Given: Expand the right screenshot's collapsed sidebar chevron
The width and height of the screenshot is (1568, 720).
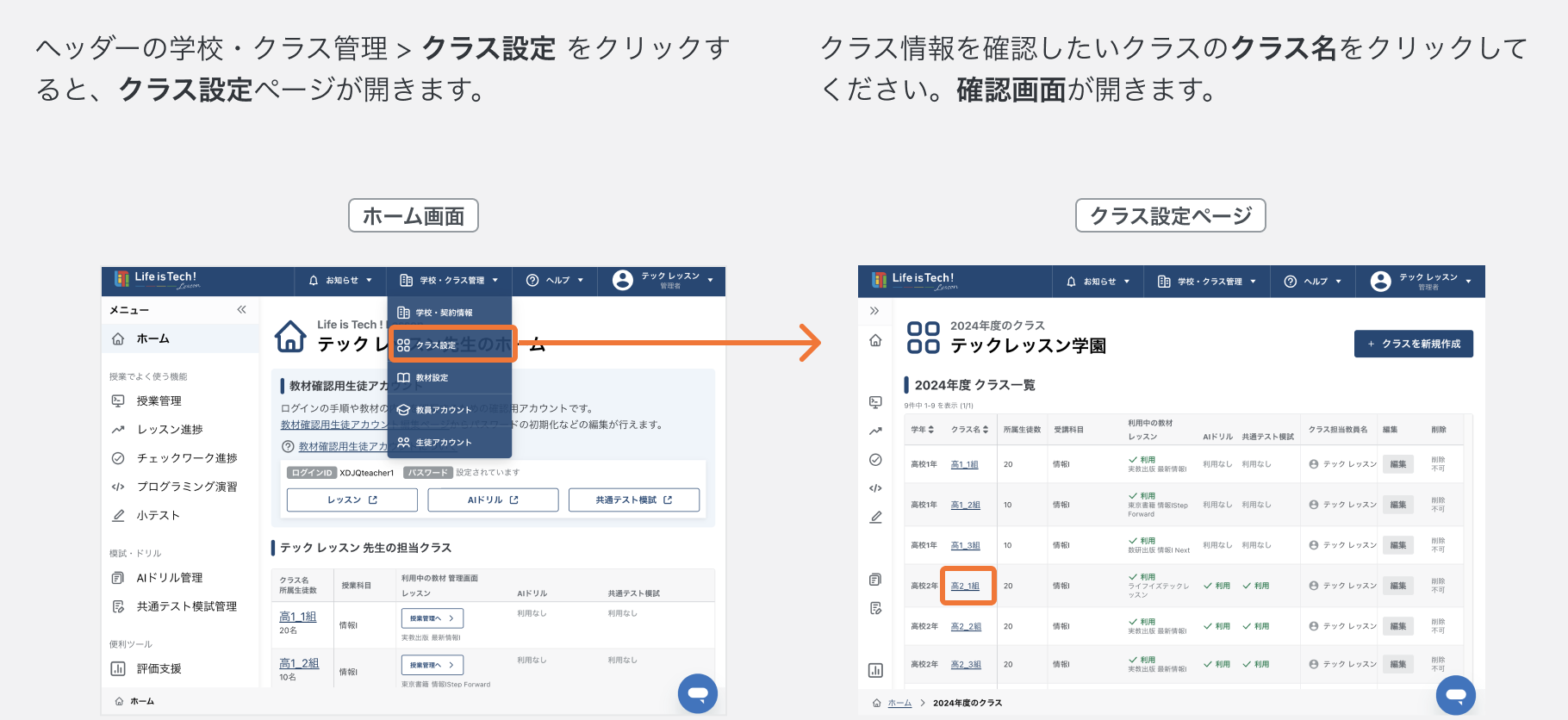Looking at the screenshot, I should pos(874,311).
